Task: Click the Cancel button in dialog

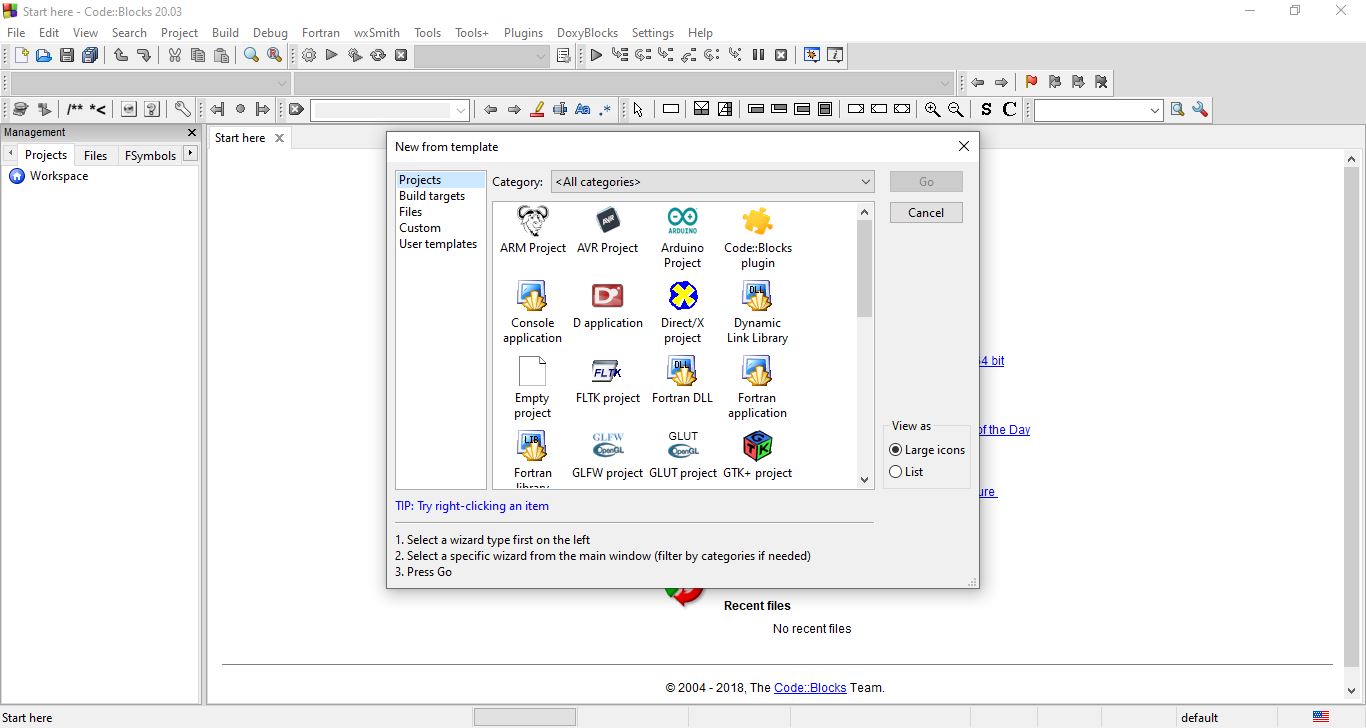Action: point(926,212)
